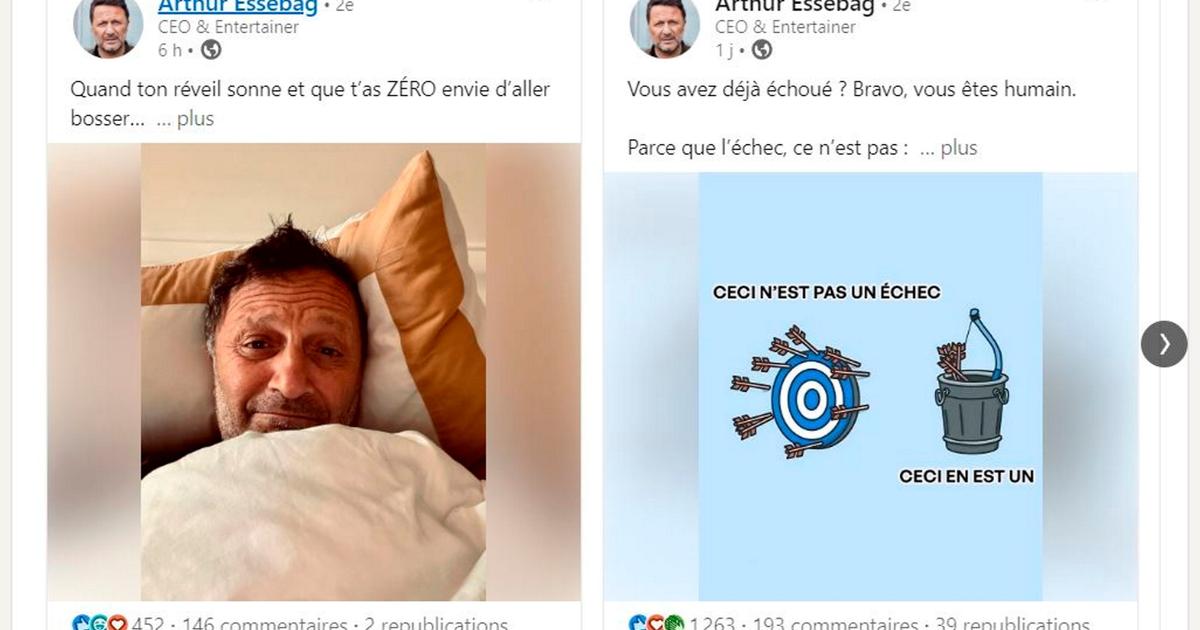
Task: Open the reaction icons on the left post
Action: pyautogui.click(x=100, y=623)
